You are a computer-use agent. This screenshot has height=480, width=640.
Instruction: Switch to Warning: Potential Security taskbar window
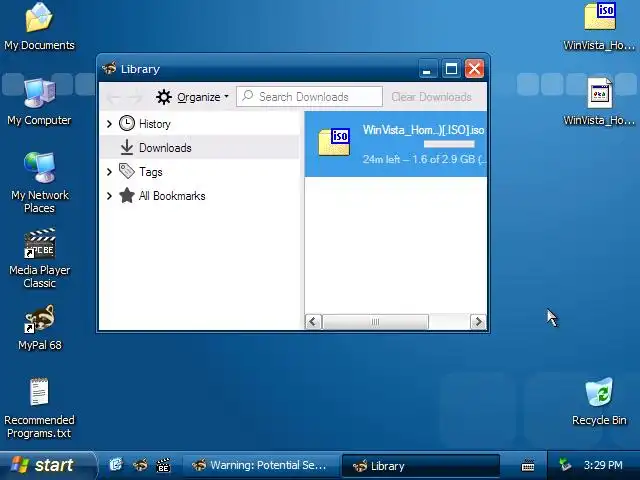pos(261,465)
